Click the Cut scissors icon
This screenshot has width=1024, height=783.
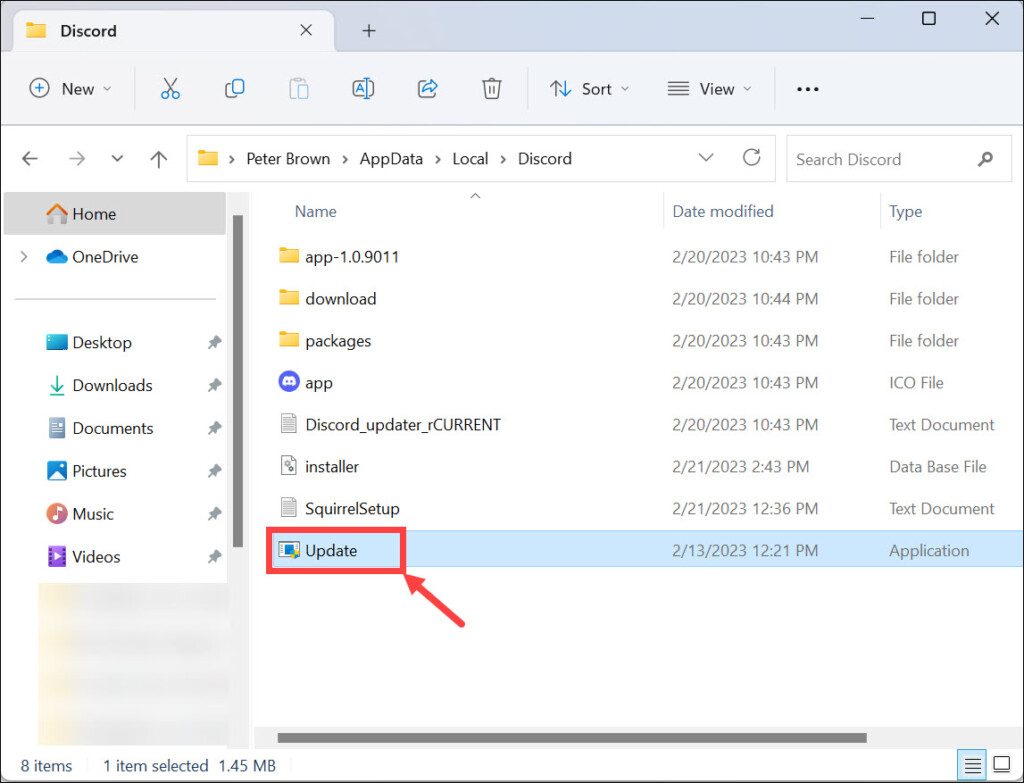coord(170,89)
